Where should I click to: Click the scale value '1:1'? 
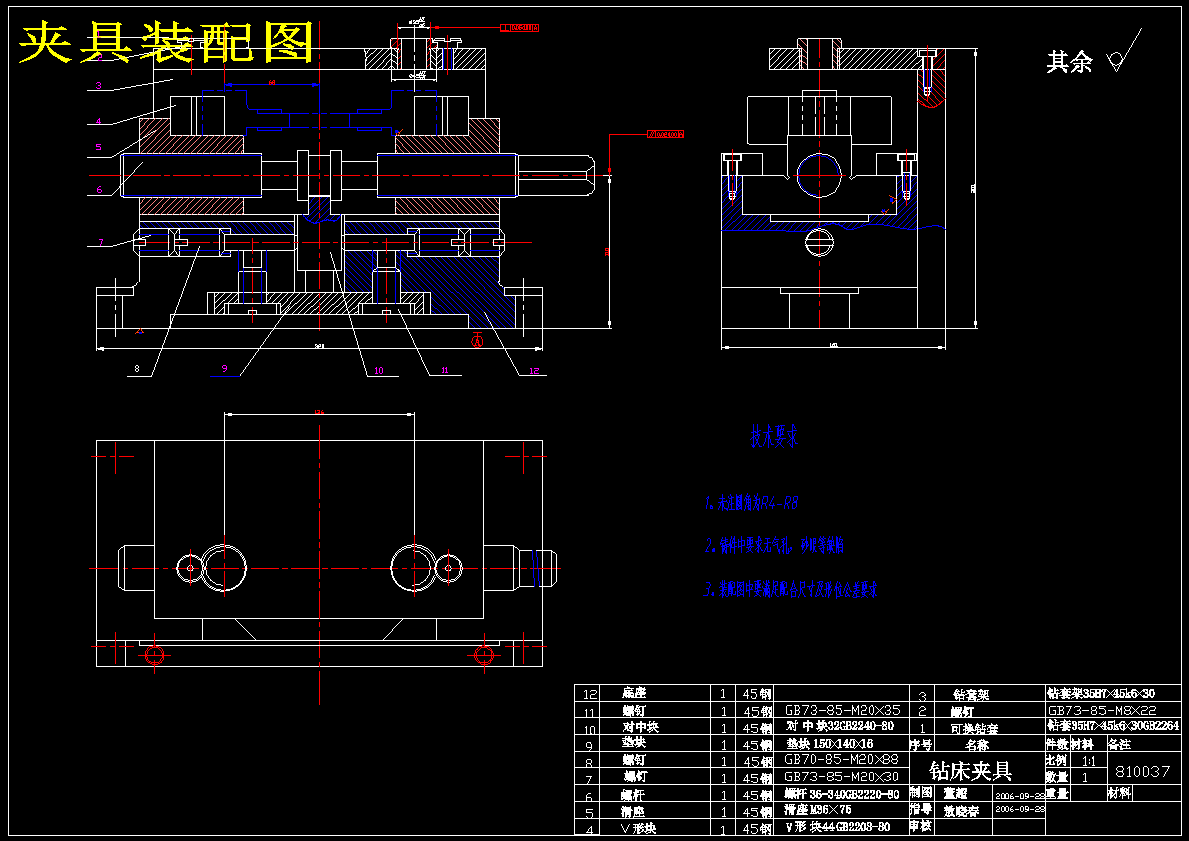pyautogui.click(x=1089, y=761)
